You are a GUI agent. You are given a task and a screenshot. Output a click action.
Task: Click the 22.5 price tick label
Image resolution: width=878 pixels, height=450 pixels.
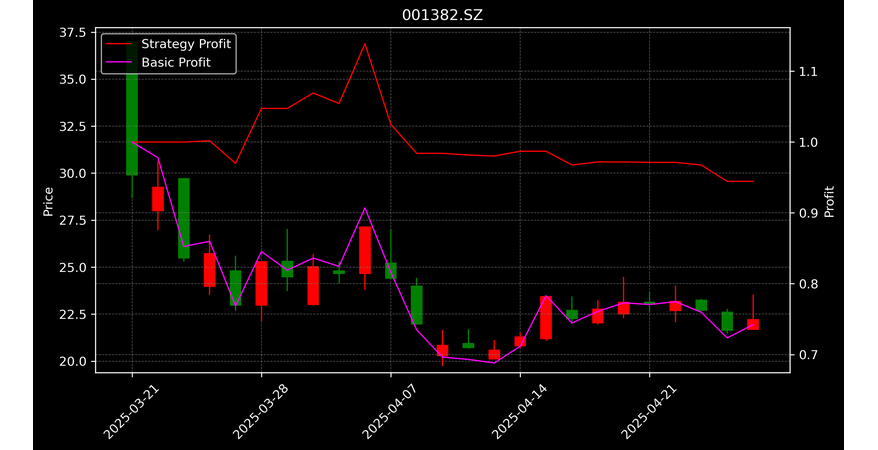pos(72,315)
